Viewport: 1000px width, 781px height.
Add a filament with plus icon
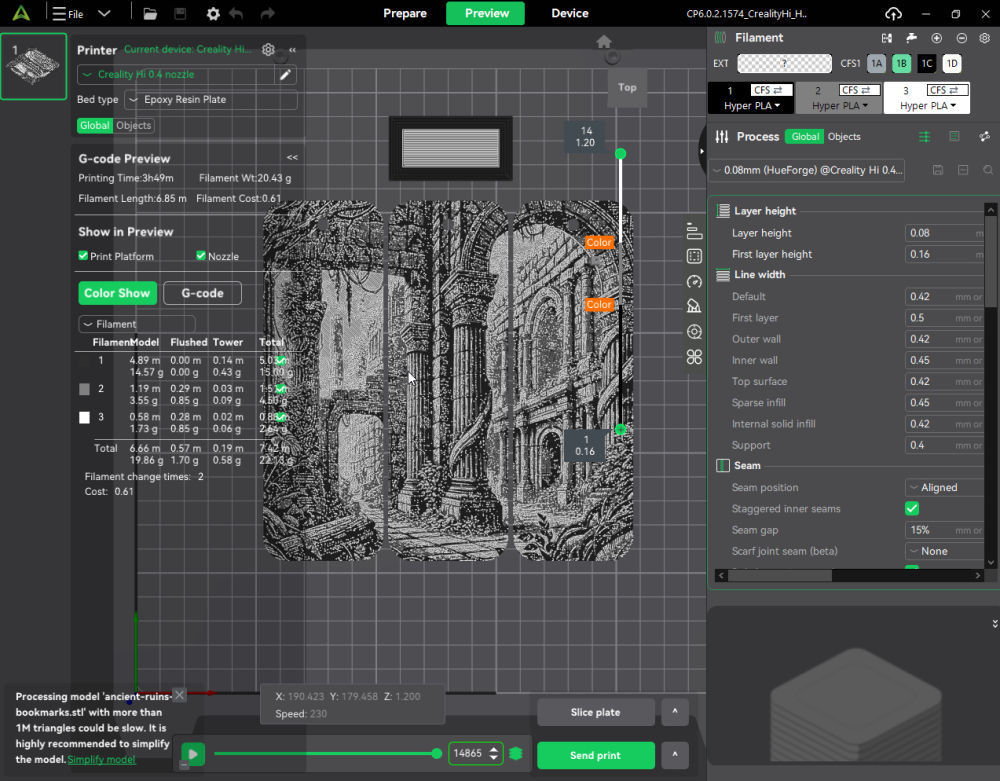click(x=936, y=38)
